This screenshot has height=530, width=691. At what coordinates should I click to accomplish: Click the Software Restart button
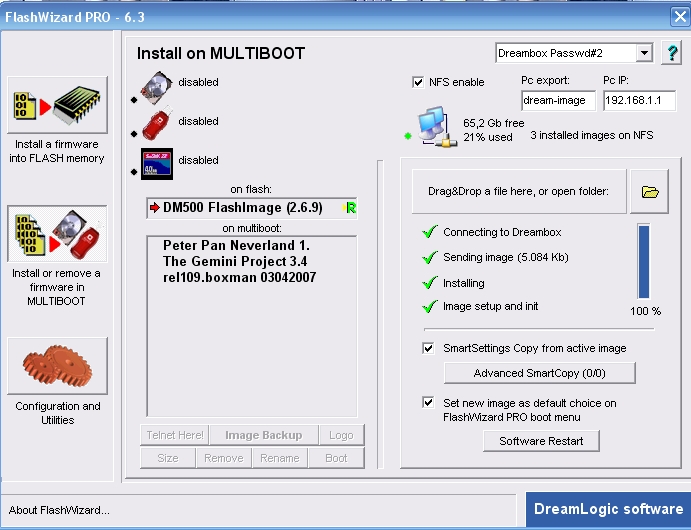coord(541,441)
